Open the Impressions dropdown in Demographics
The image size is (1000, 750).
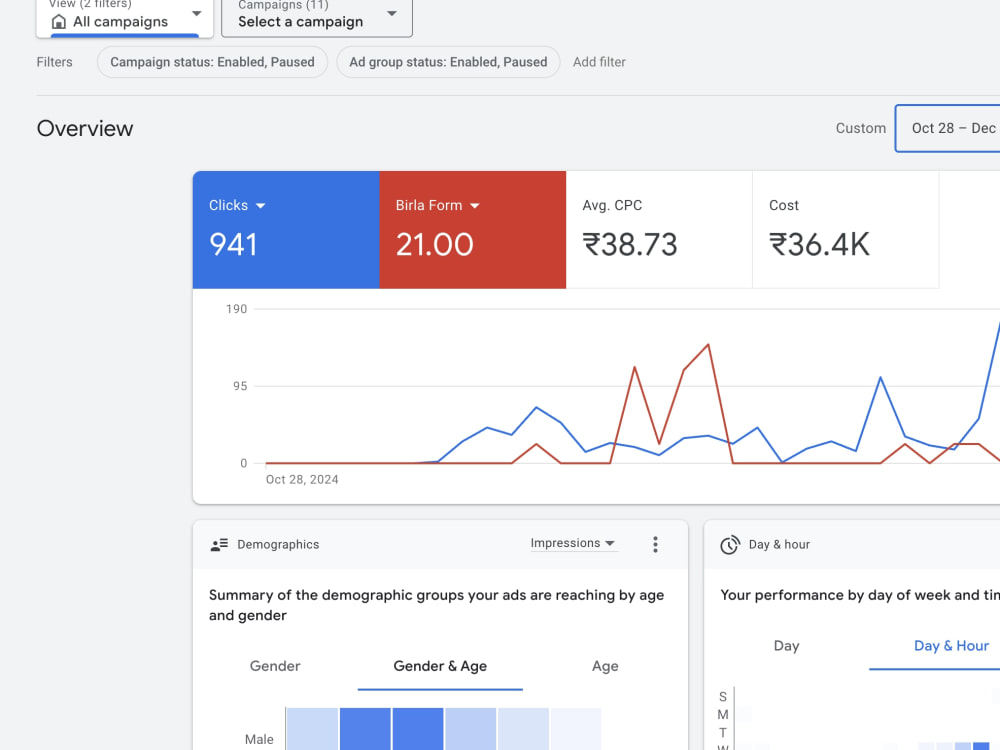573,543
